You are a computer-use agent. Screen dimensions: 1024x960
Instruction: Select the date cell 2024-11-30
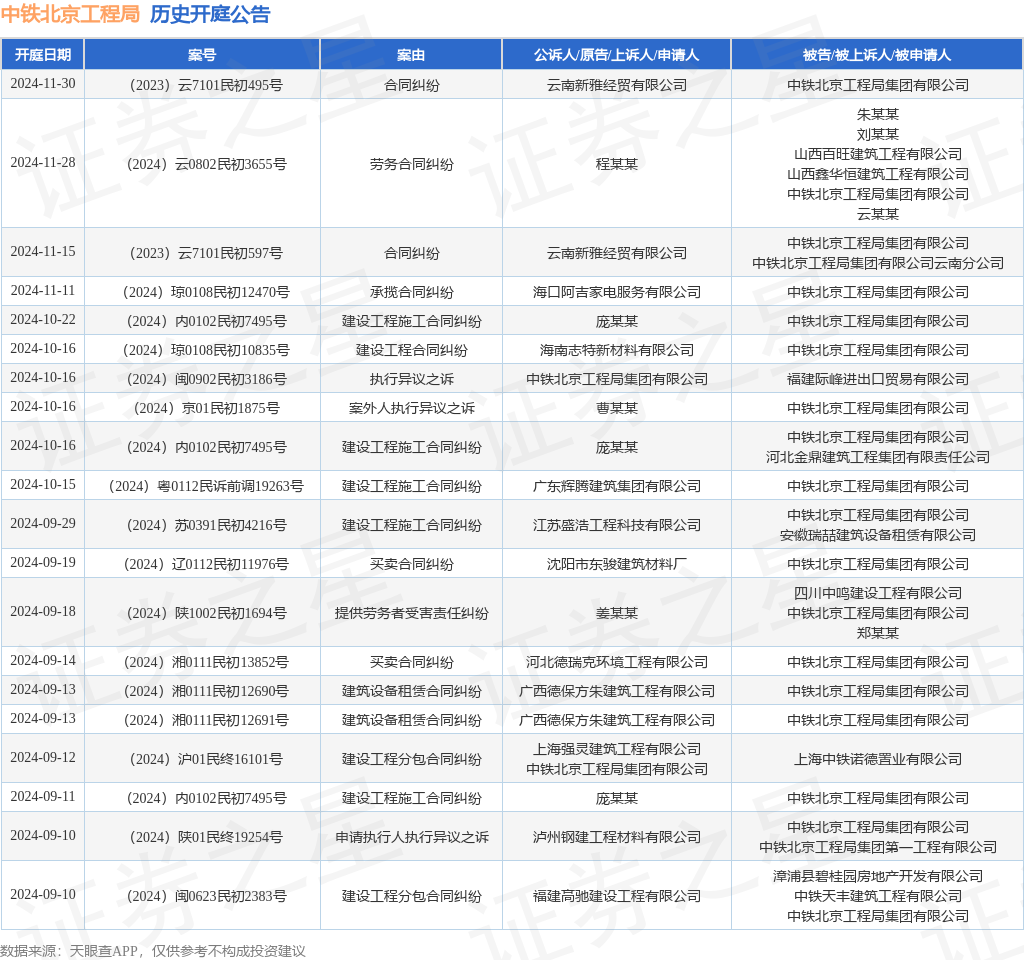[x=43, y=84]
